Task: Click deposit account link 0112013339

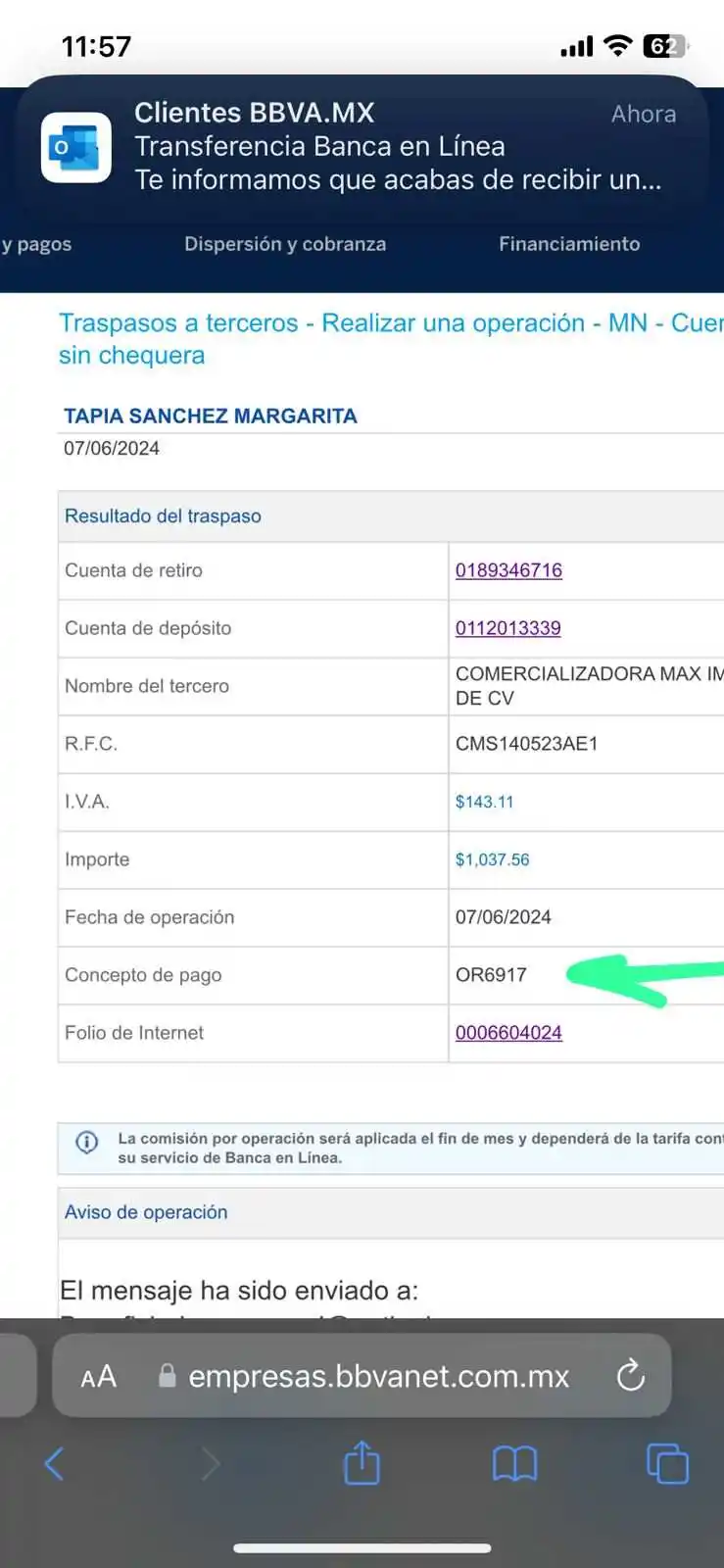Action: tap(507, 628)
